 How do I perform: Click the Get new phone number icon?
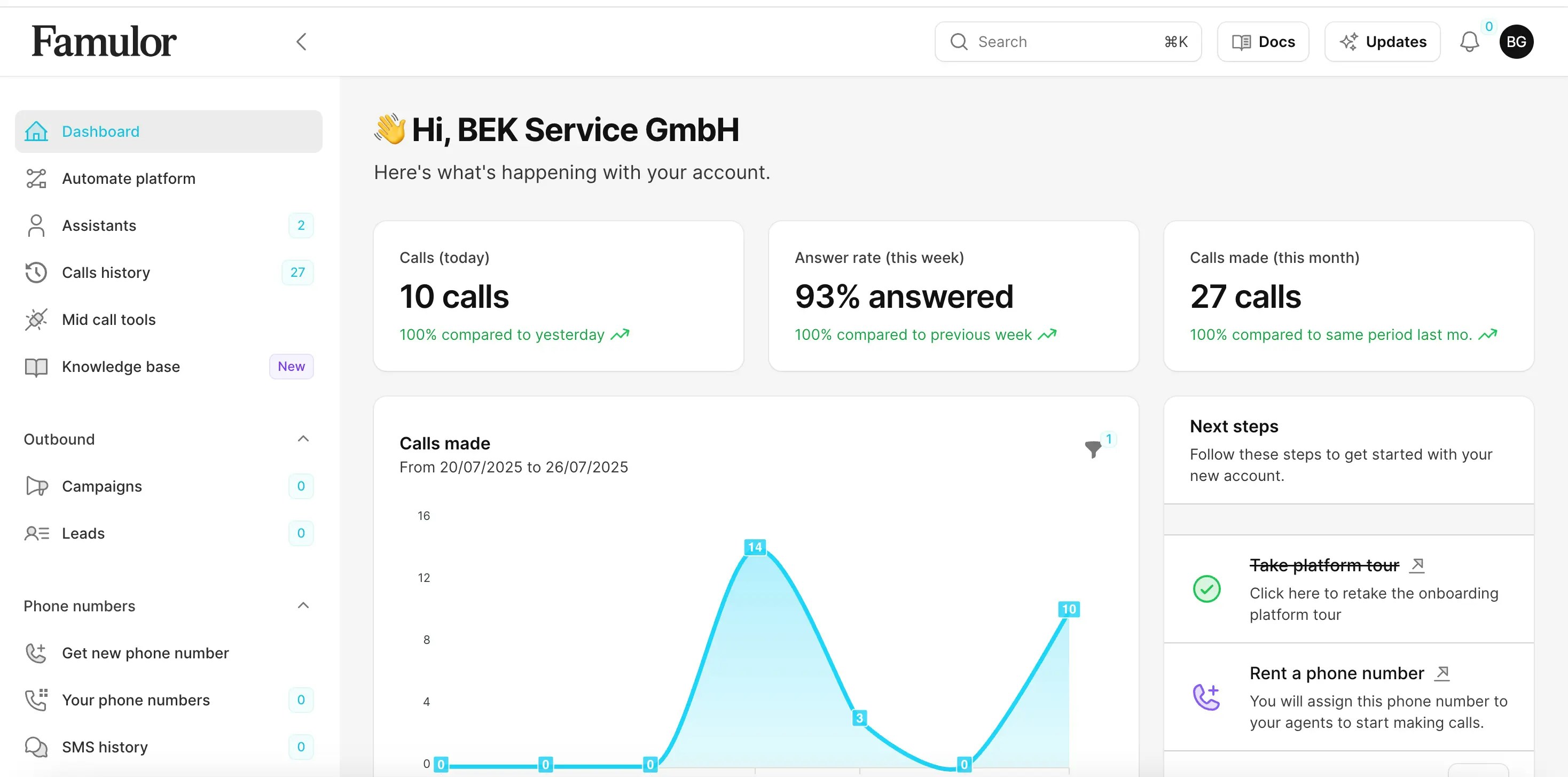tap(36, 653)
